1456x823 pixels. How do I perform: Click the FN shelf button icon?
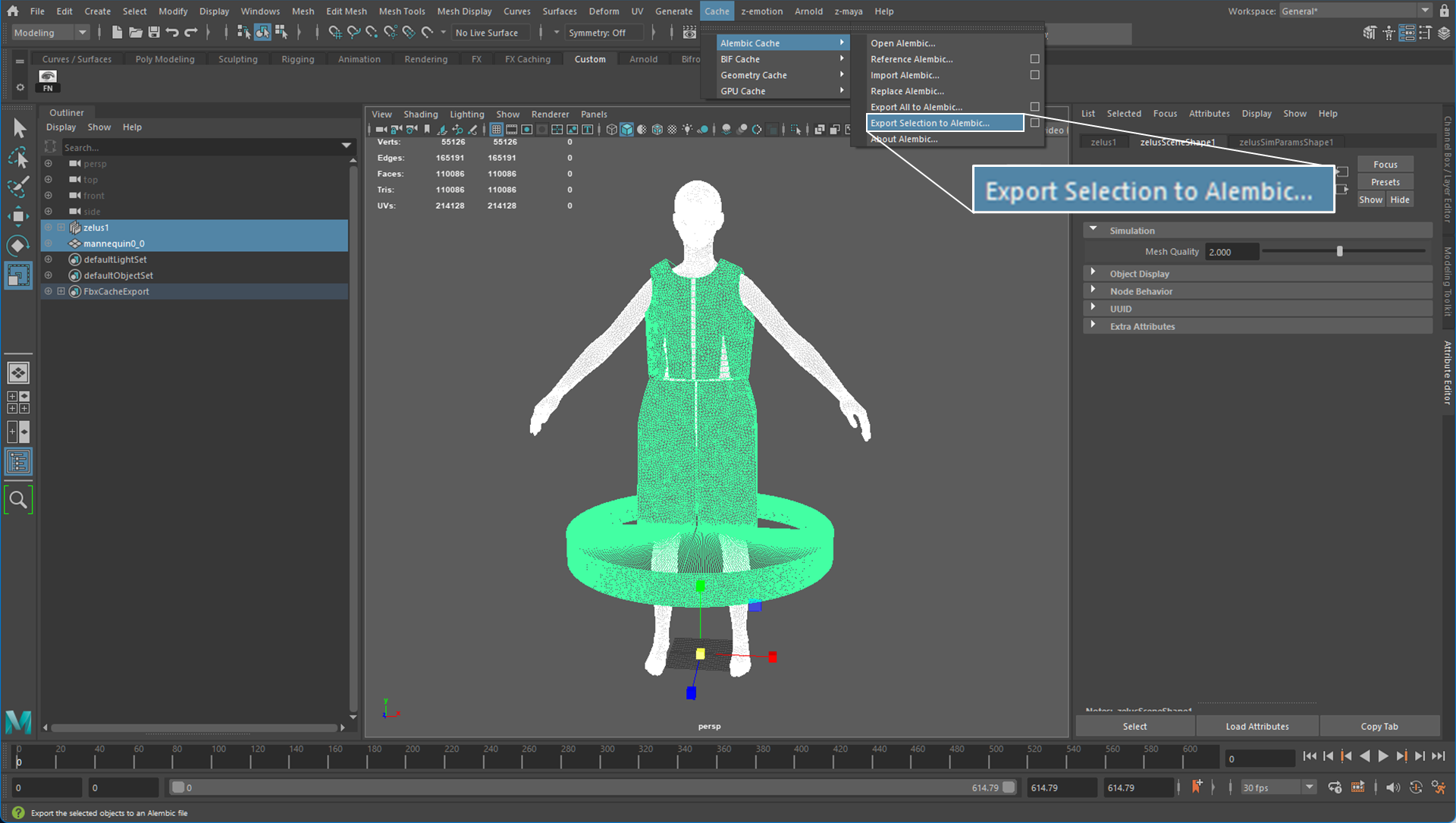(x=48, y=80)
